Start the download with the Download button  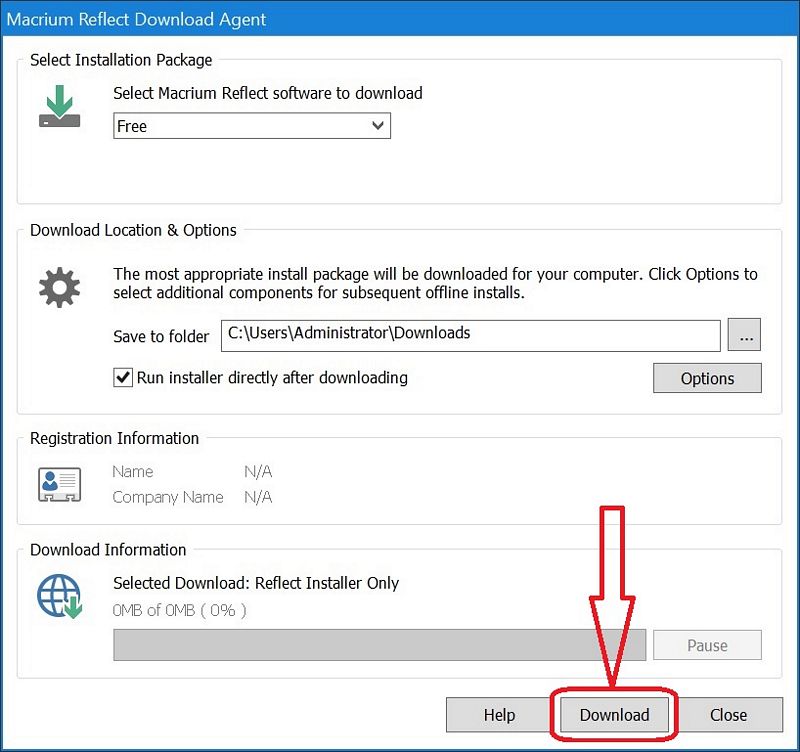tap(614, 715)
